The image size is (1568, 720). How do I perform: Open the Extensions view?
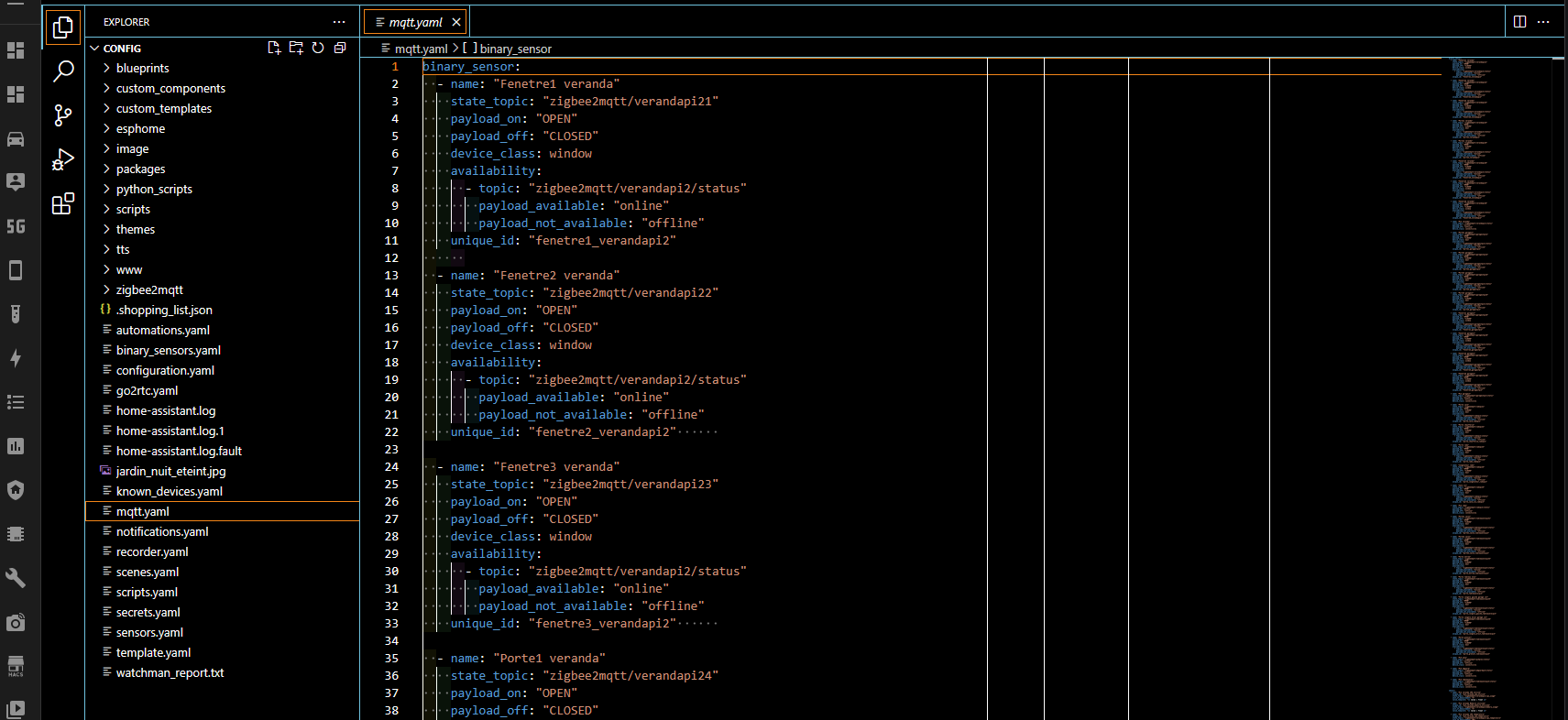(63, 203)
